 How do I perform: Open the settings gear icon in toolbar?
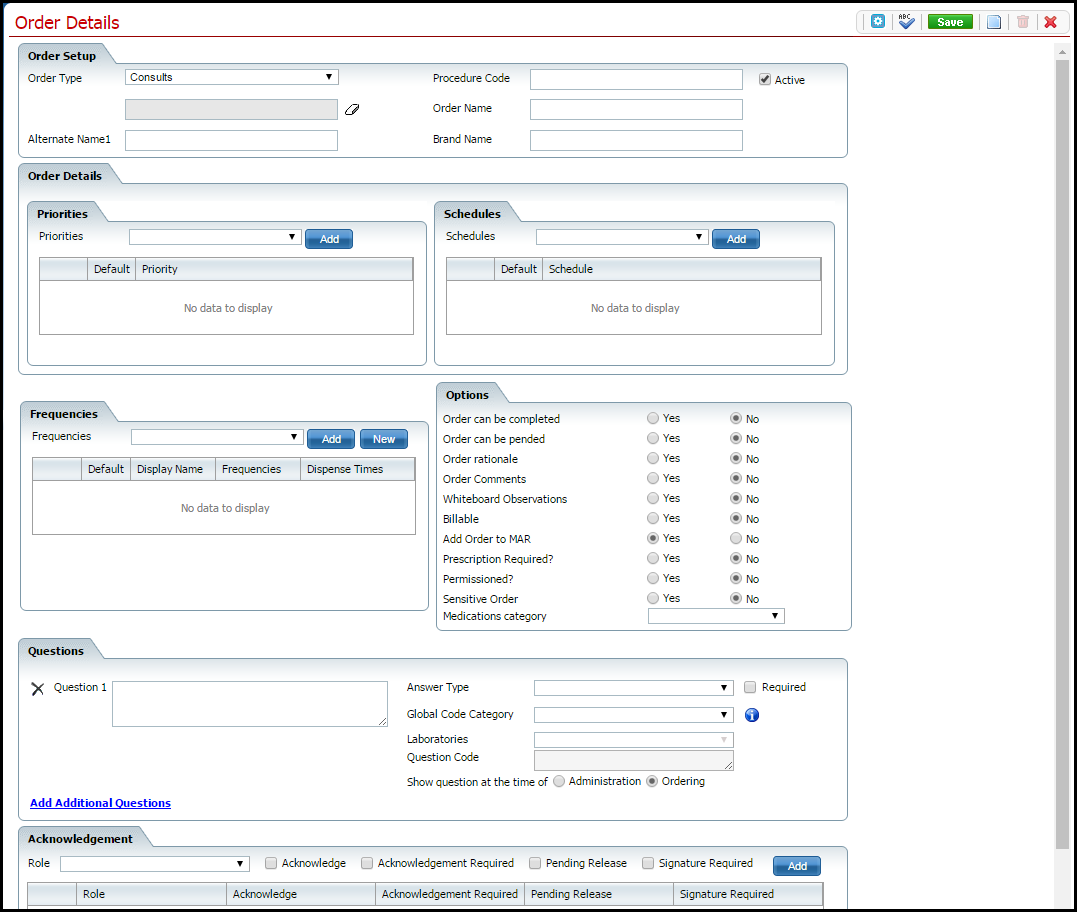coord(878,21)
